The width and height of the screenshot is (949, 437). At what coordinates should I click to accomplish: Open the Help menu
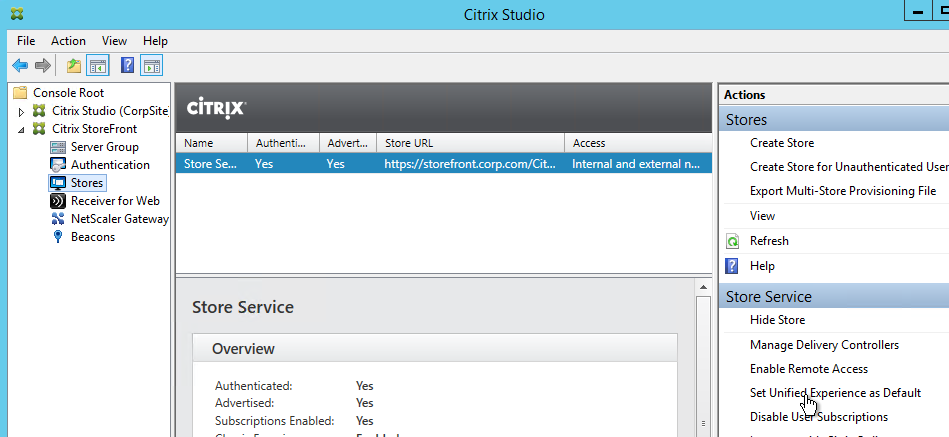click(156, 41)
